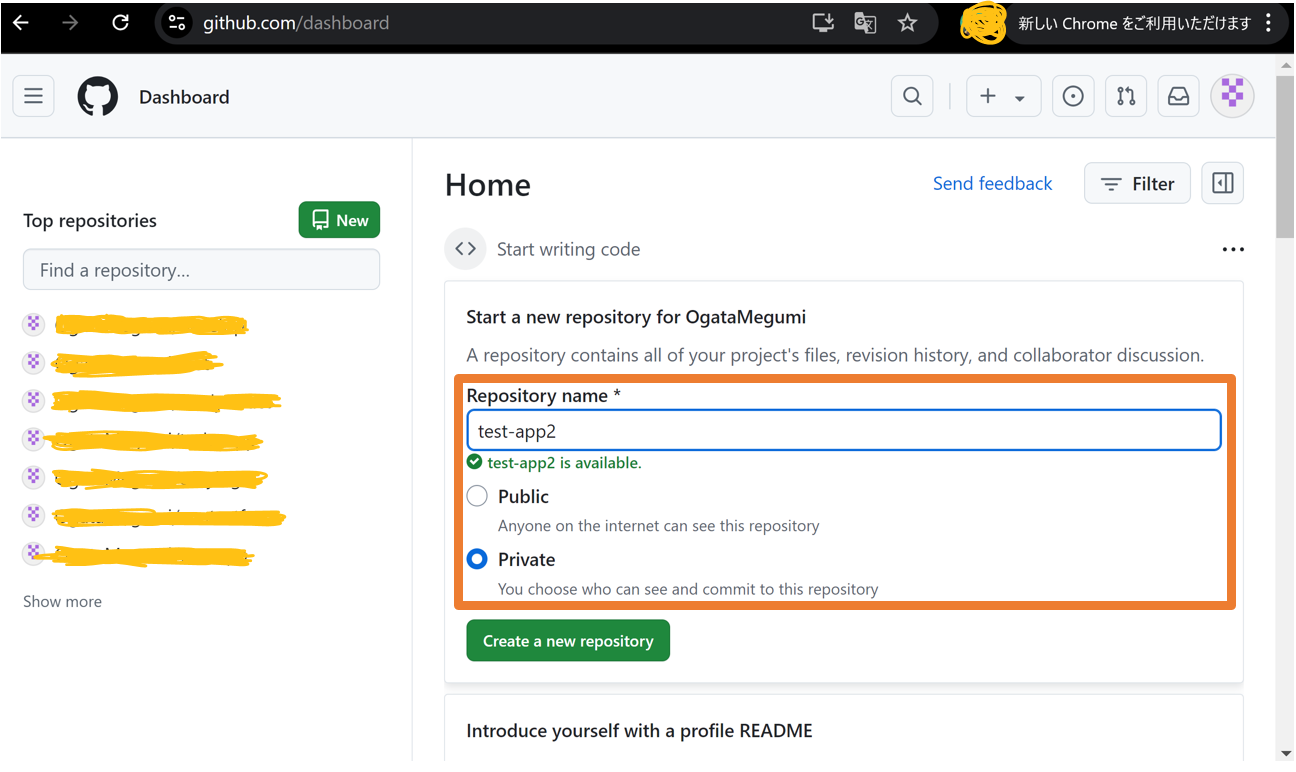Open Google Translate icon in address bar
1296x772 pixels.
pyautogui.click(x=864, y=23)
